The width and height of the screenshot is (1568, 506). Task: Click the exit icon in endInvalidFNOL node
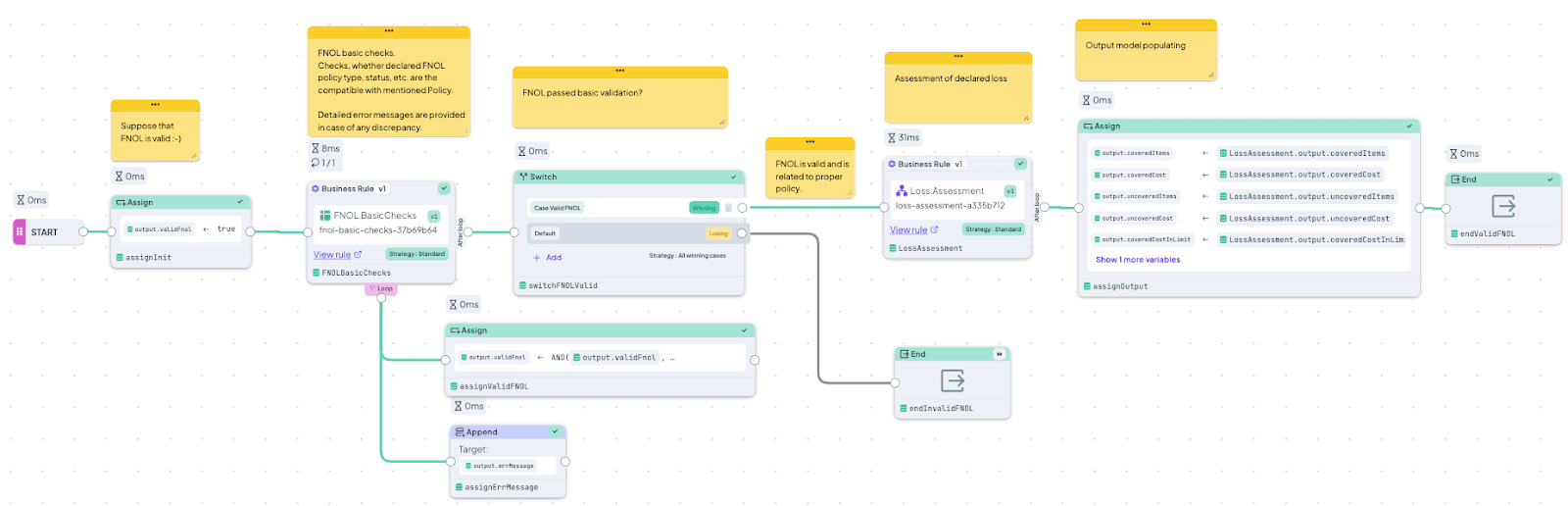pos(953,380)
